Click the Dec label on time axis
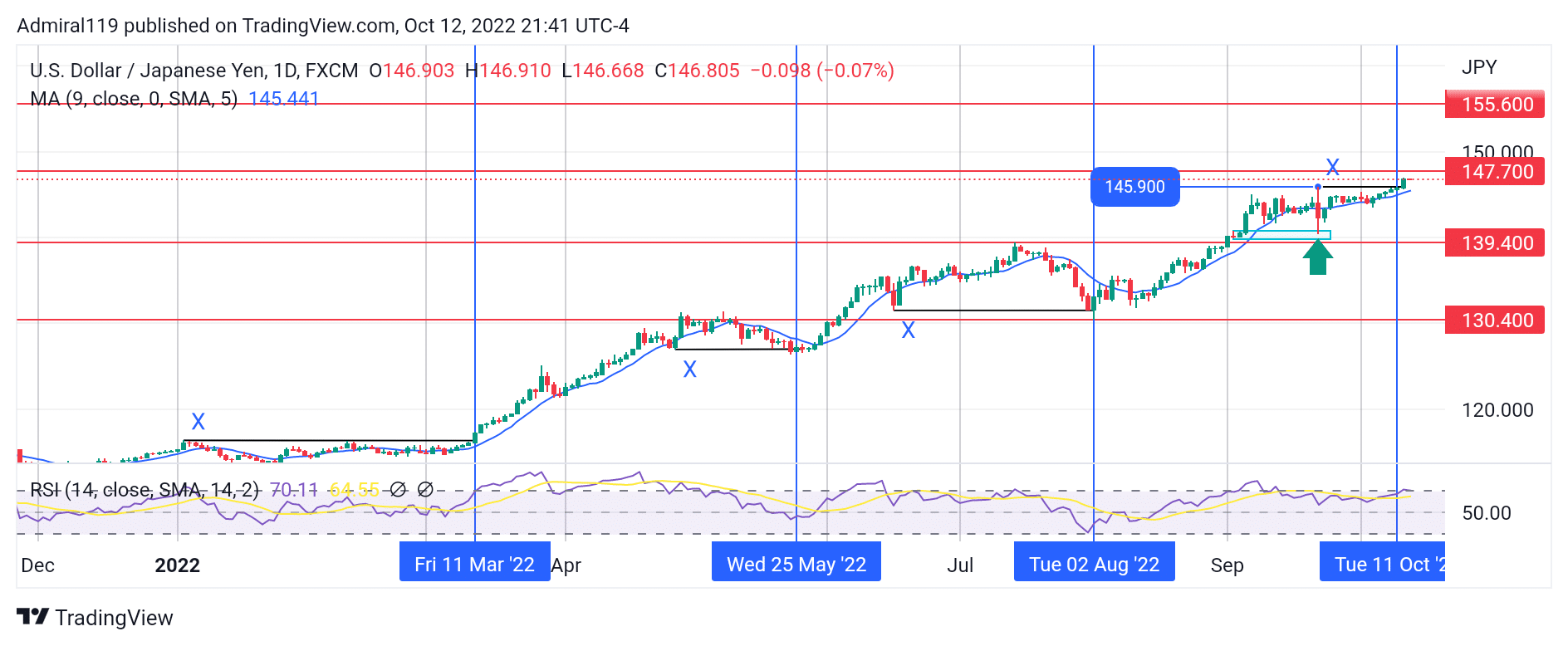The width and height of the screenshot is (1568, 646). (38, 565)
